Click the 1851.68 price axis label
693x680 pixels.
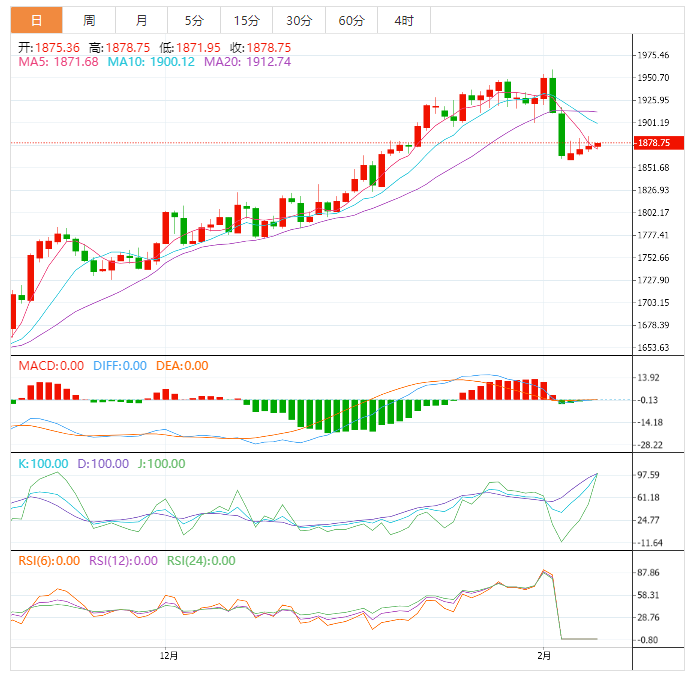click(x=653, y=167)
